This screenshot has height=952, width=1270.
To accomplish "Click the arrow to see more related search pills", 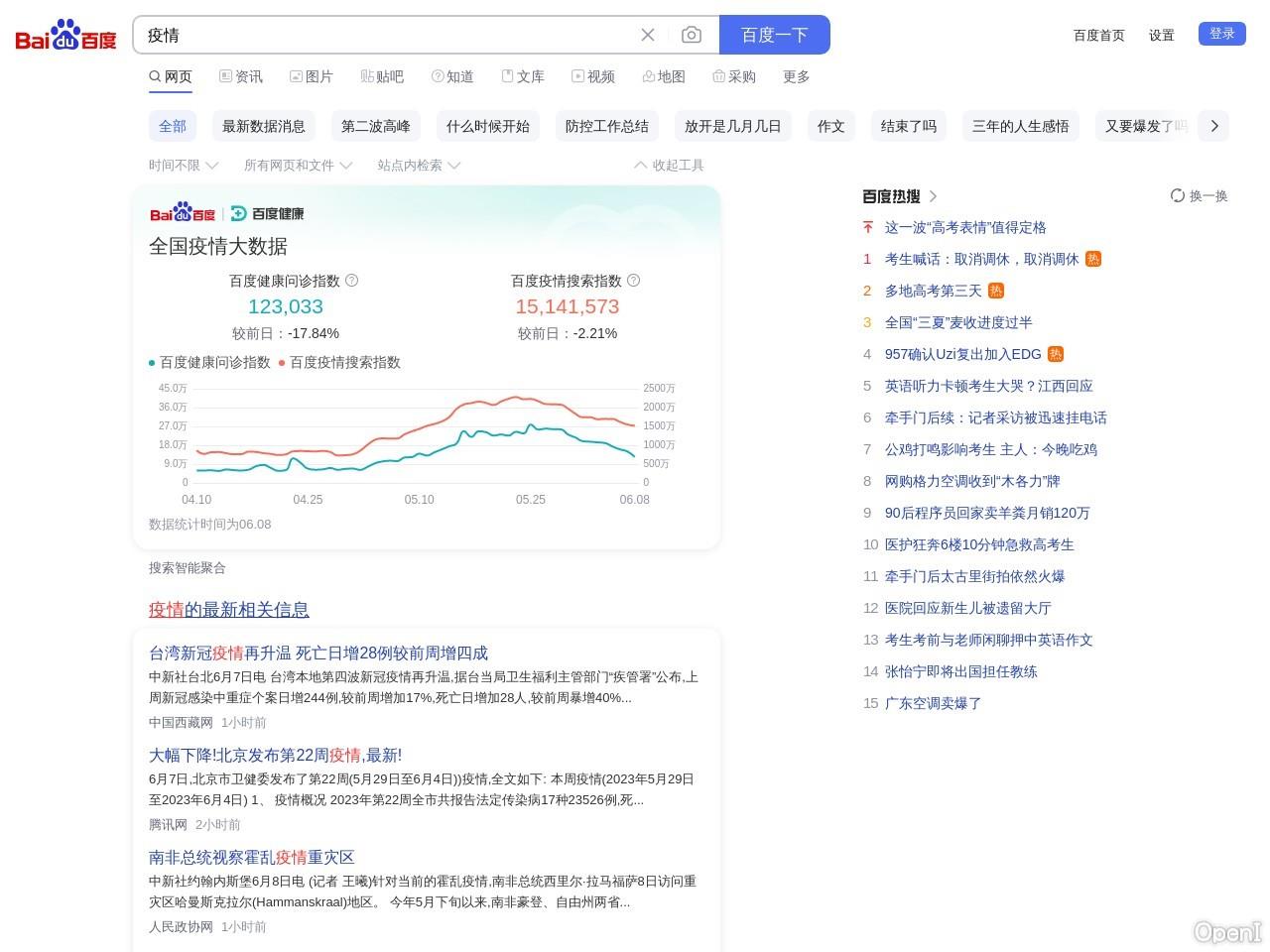I will coord(1214,126).
